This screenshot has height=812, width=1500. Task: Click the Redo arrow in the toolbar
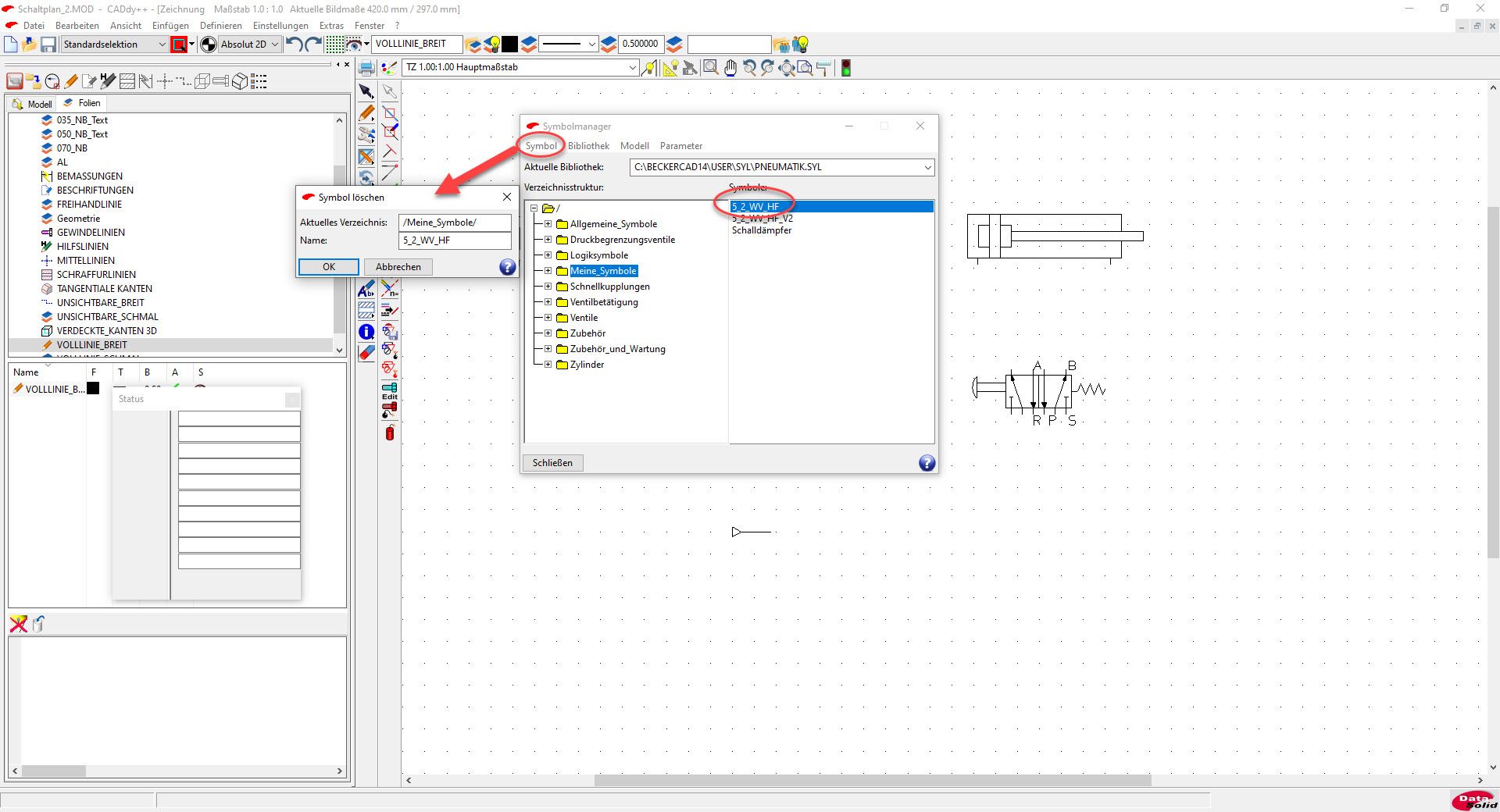point(313,45)
